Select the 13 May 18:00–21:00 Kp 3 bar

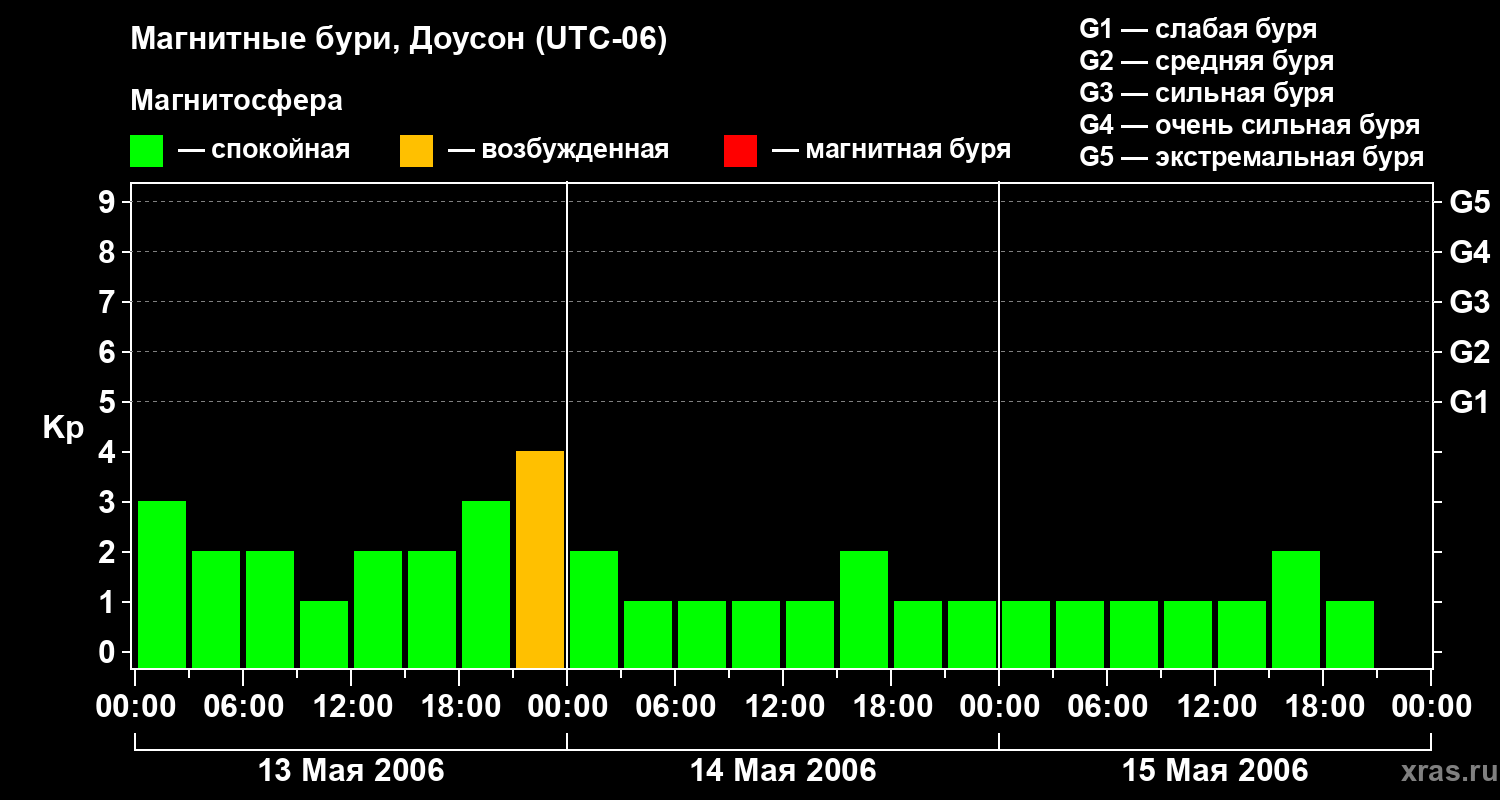pos(486,584)
